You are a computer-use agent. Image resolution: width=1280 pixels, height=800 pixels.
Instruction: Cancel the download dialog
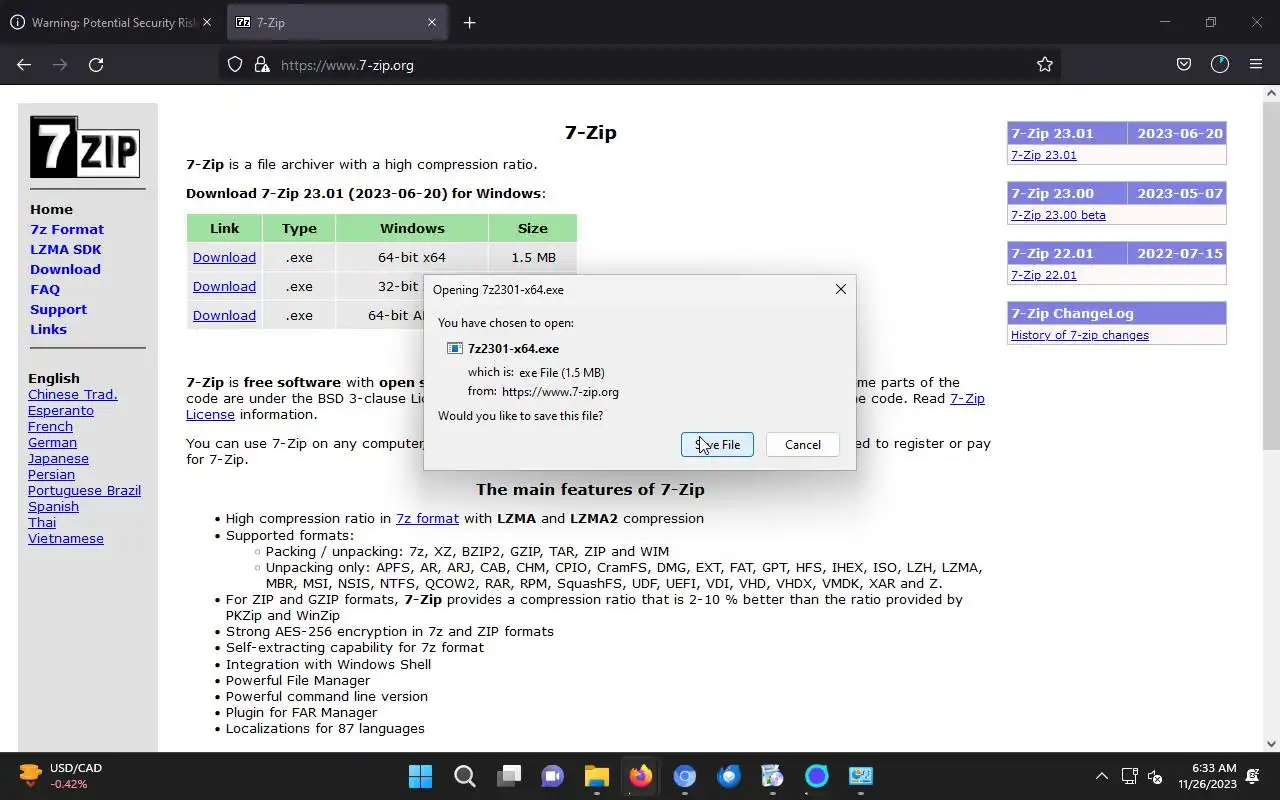(802, 445)
